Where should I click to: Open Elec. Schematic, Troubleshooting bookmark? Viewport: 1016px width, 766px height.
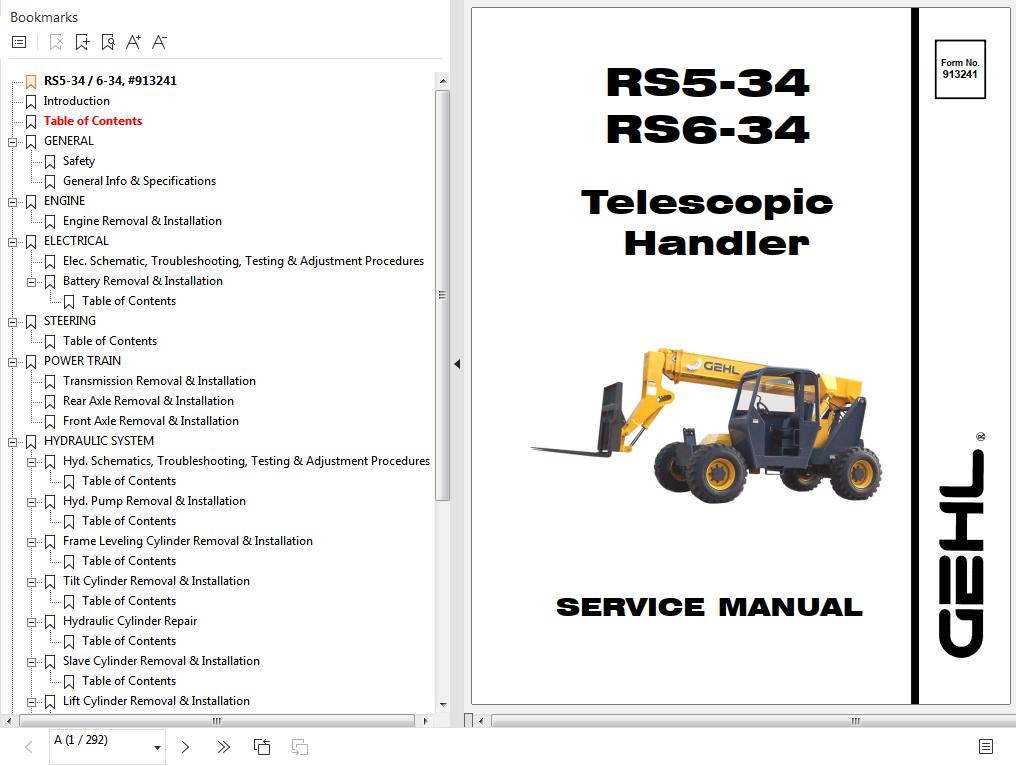pos(244,261)
